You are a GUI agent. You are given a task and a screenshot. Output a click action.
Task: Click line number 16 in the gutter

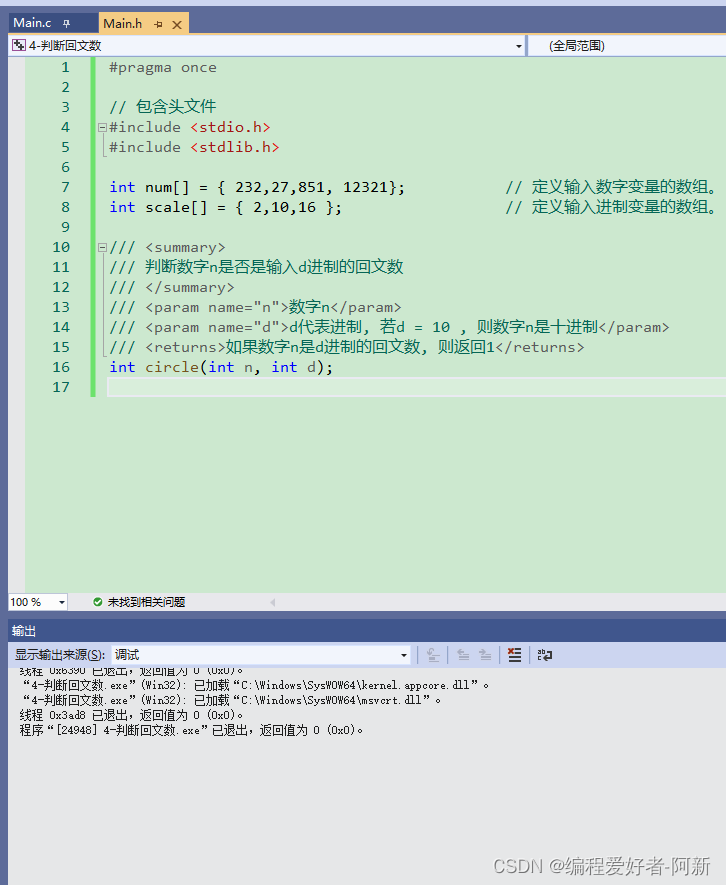coord(61,367)
